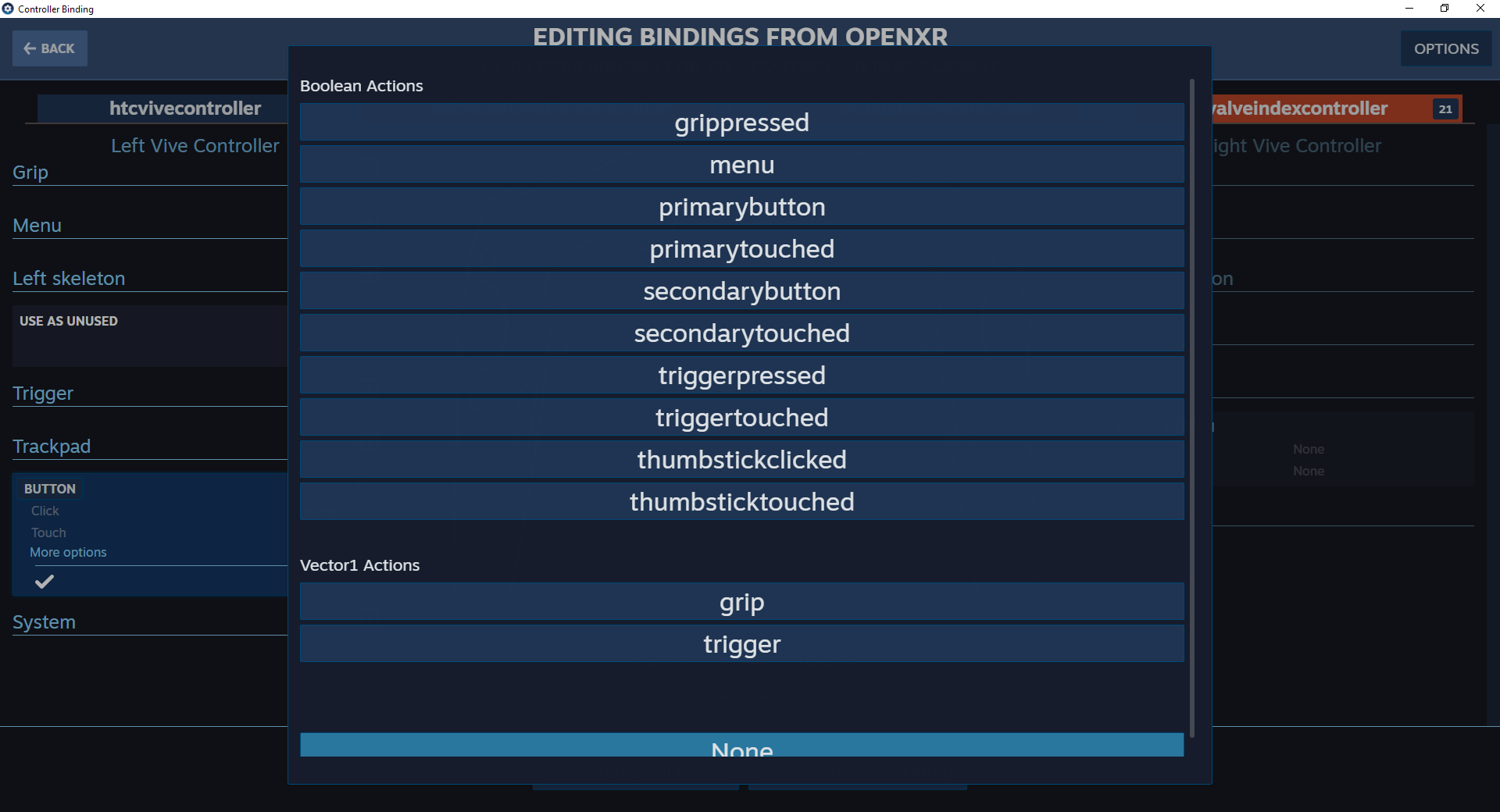Select the Click input under Button
Screen dimensions: 1500x812
tap(45, 511)
